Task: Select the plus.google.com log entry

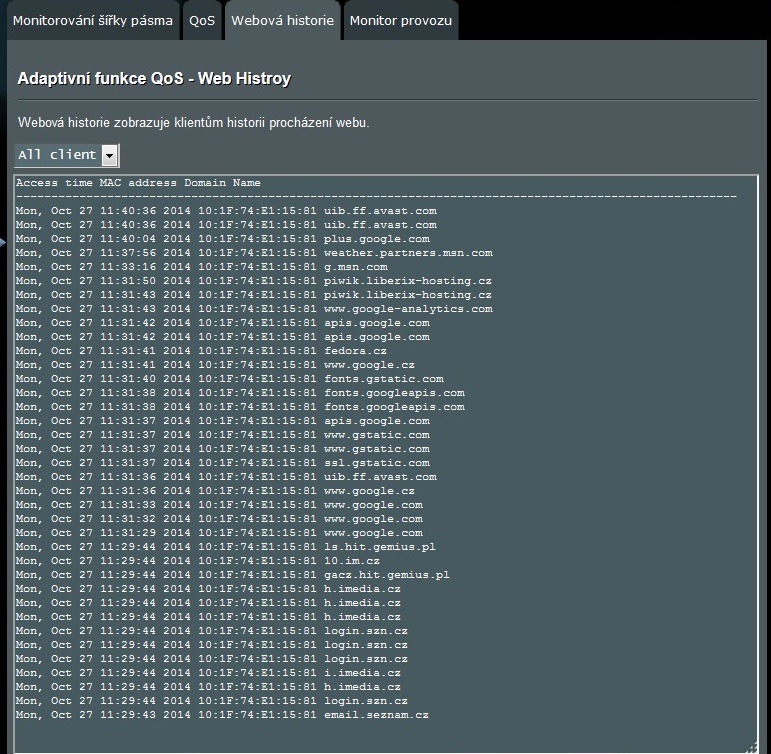Action: 223,239
